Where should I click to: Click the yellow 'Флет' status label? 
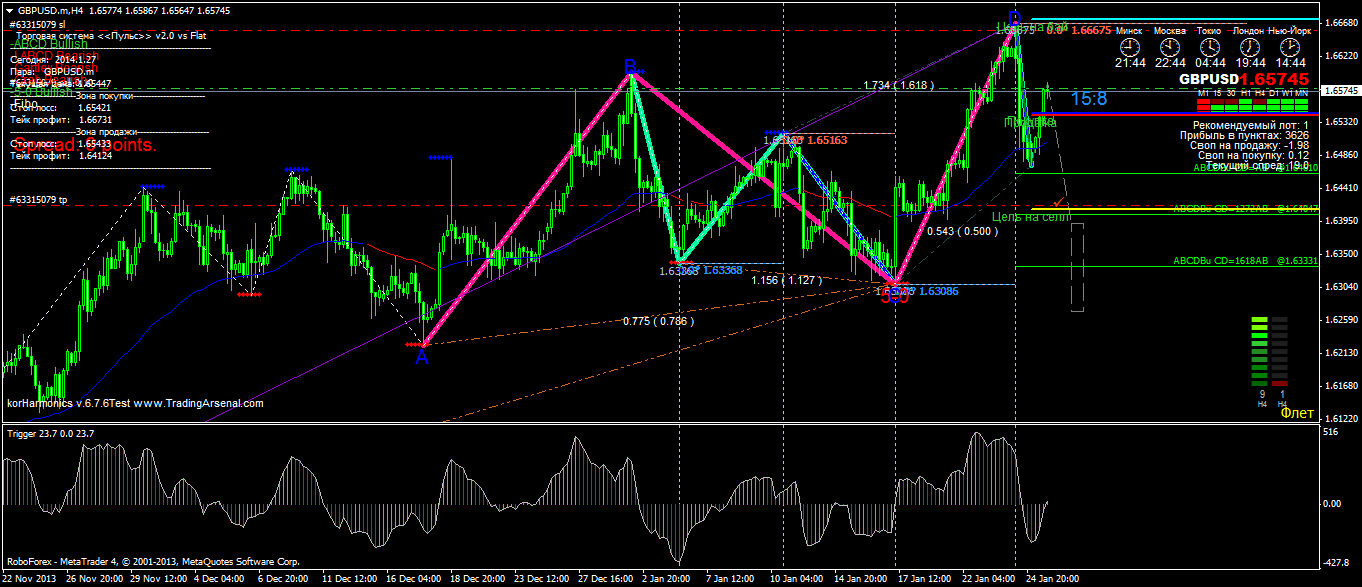1297,413
